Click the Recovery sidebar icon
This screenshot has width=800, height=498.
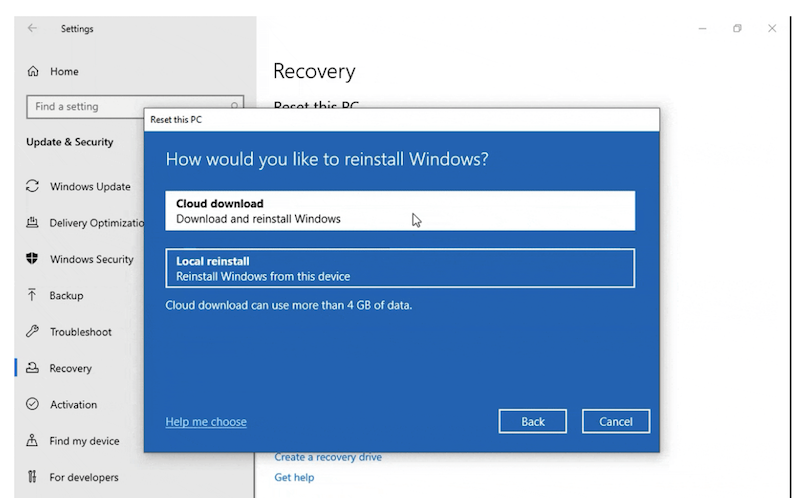click(x=32, y=367)
